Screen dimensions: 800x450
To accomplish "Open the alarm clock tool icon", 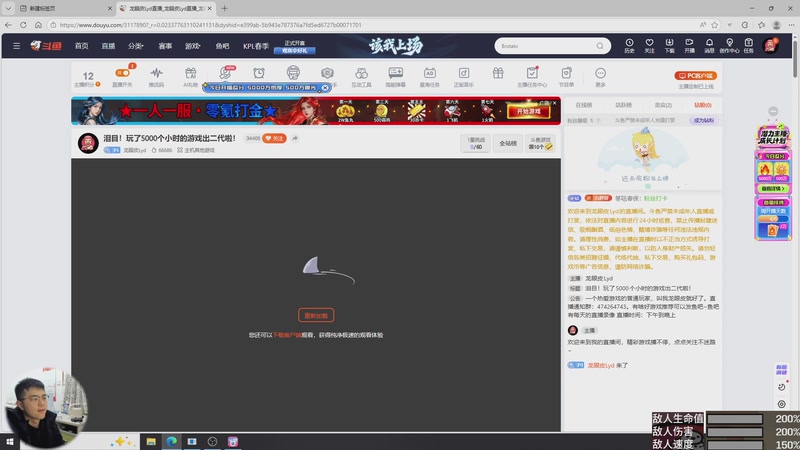I will coord(259,73).
